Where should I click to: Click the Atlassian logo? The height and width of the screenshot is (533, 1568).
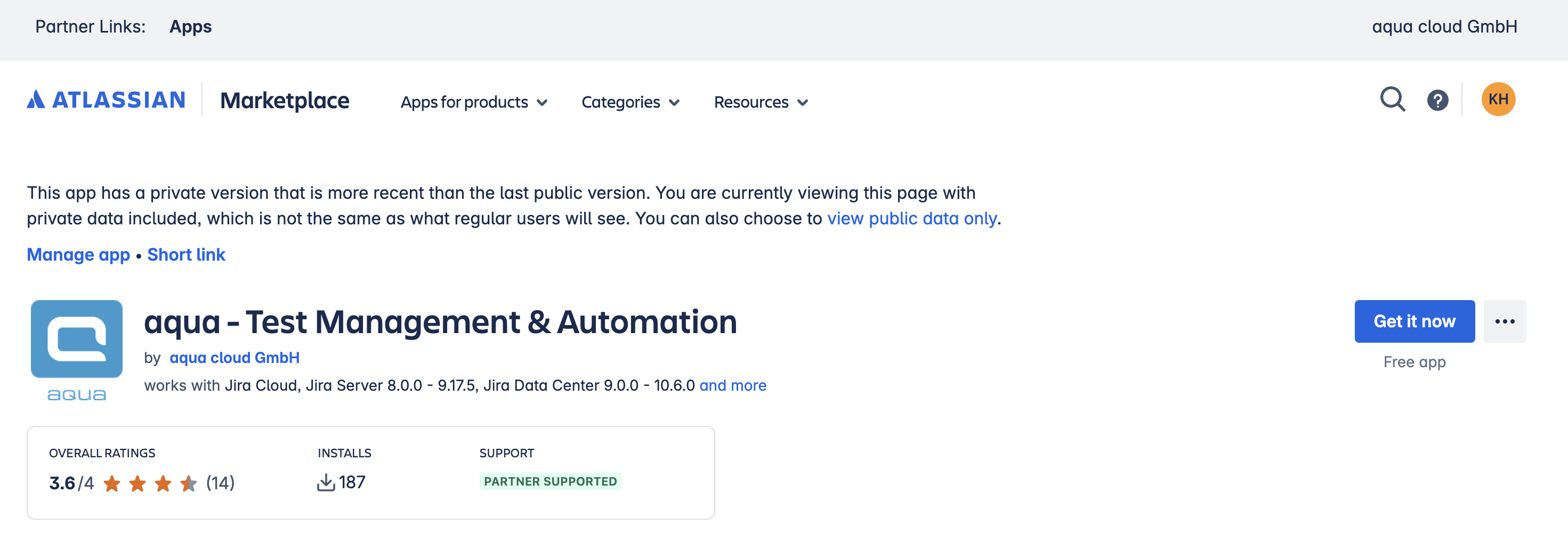106,100
